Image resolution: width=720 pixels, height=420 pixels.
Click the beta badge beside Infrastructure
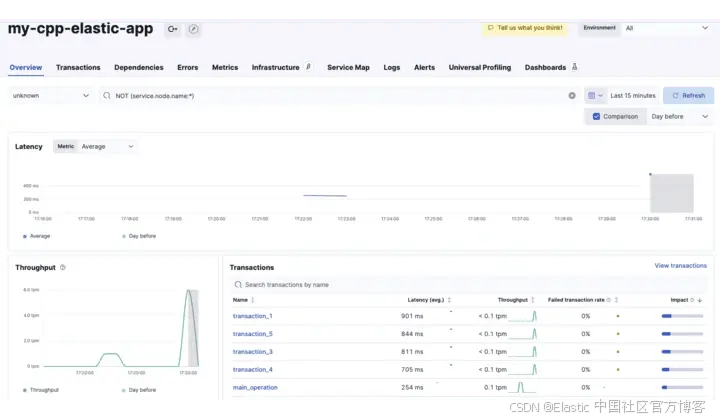point(309,67)
